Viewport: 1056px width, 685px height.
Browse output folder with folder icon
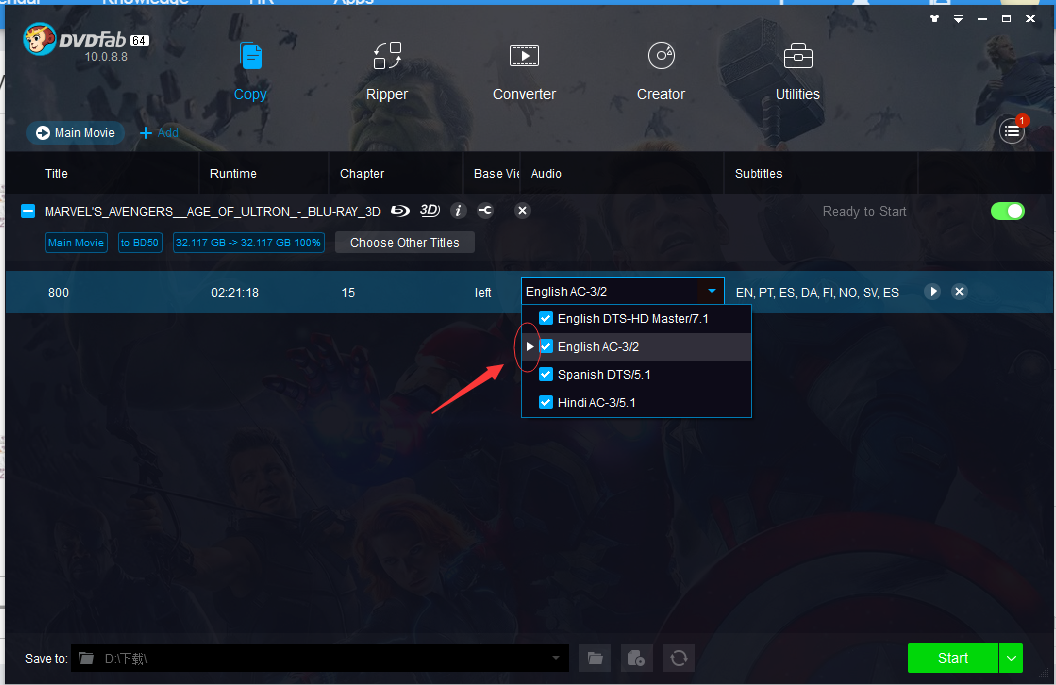[x=595, y=658]
